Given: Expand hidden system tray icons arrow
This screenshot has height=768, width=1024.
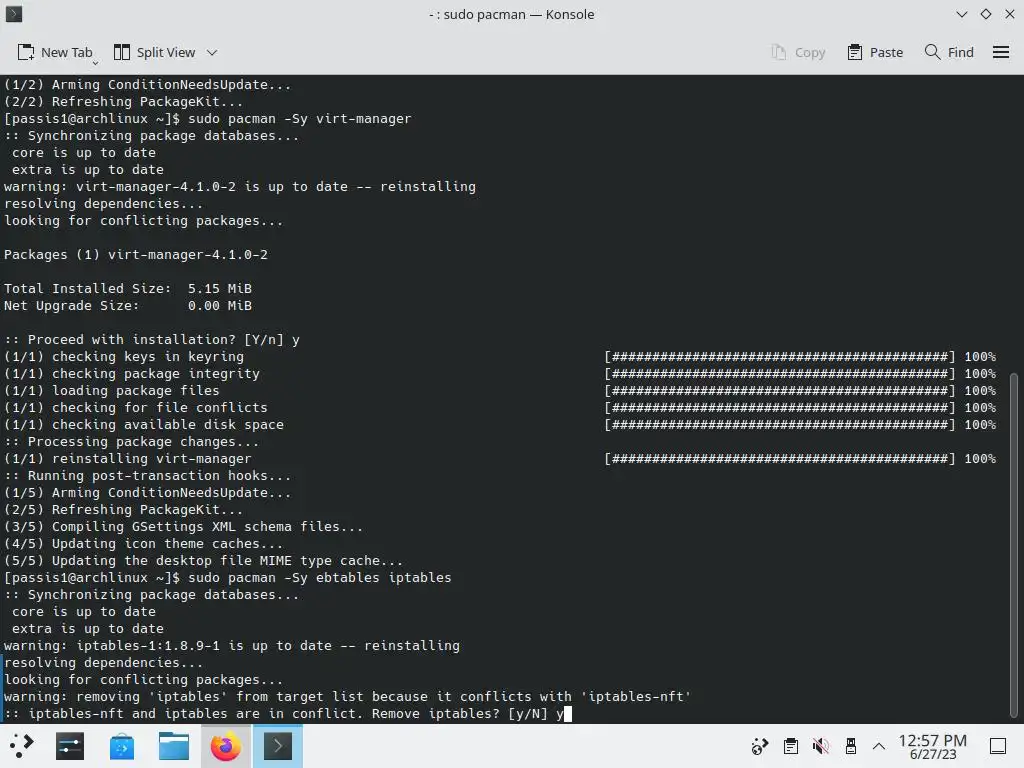Looking at the screenshot, I should 879,746.
